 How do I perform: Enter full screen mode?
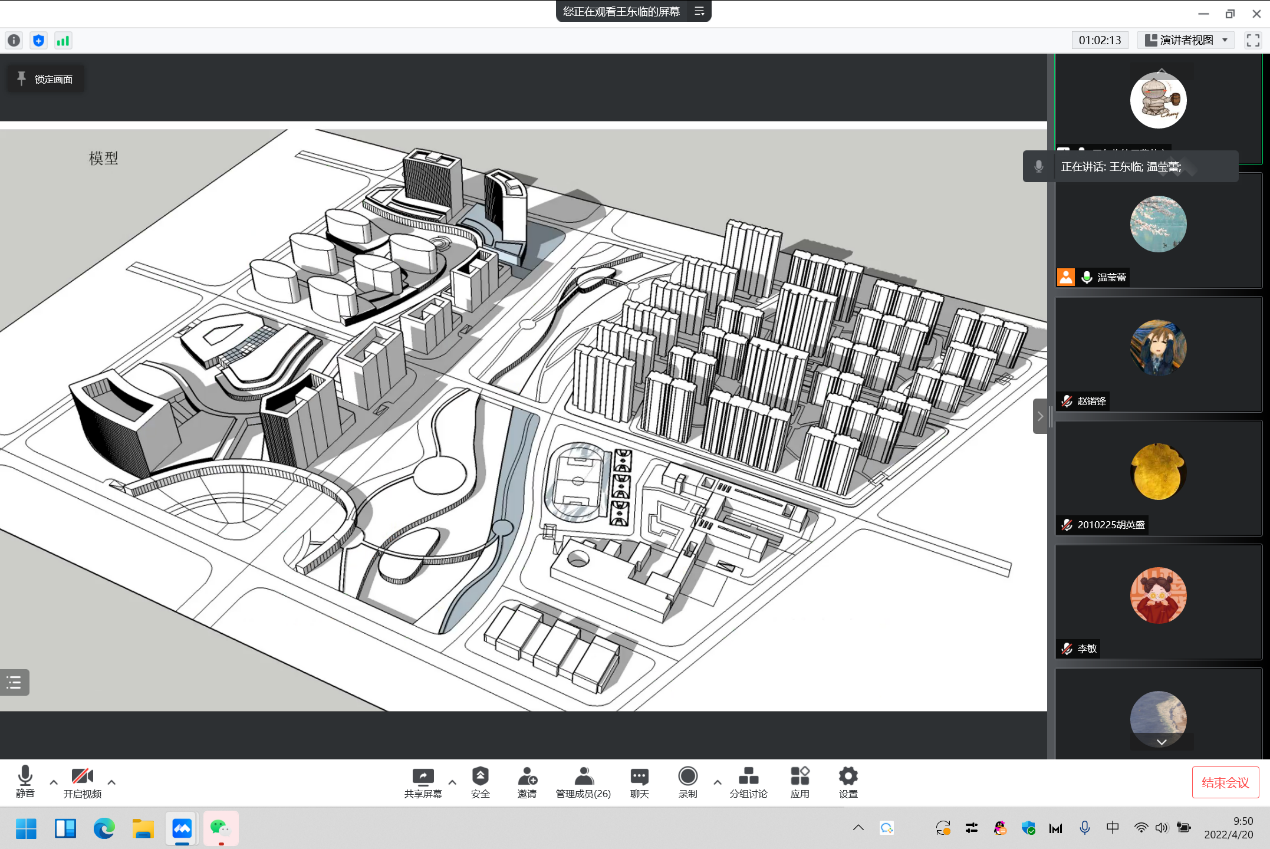pyautogui.click(x=1252, y=41)
